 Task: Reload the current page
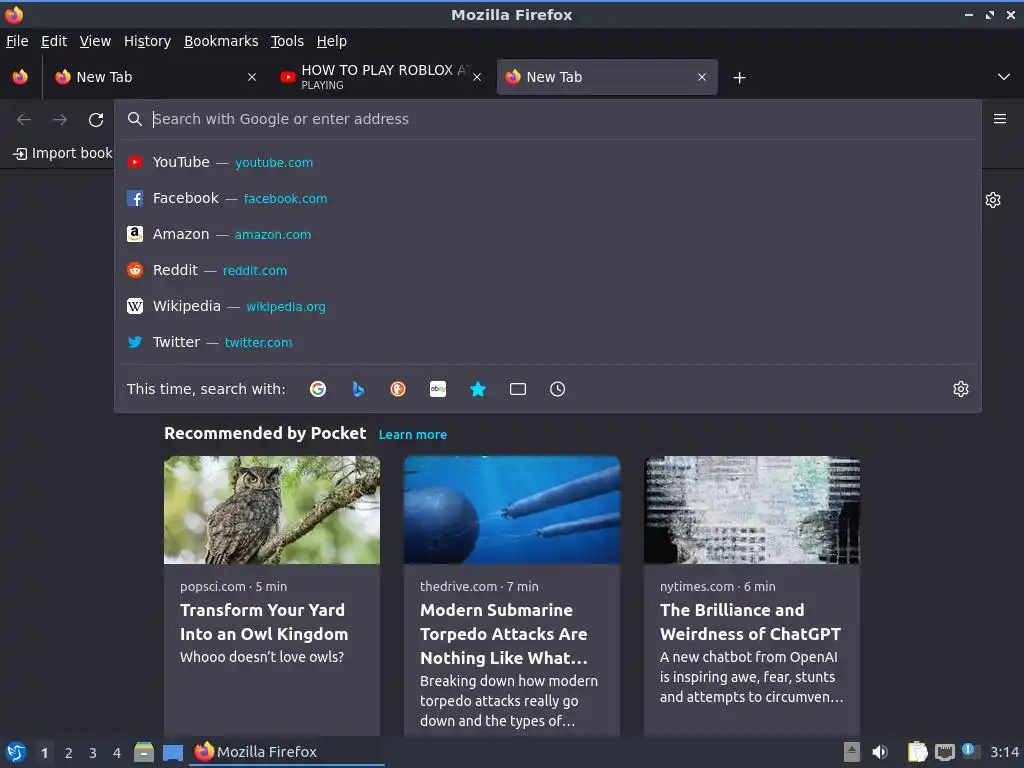click(96, 120)
